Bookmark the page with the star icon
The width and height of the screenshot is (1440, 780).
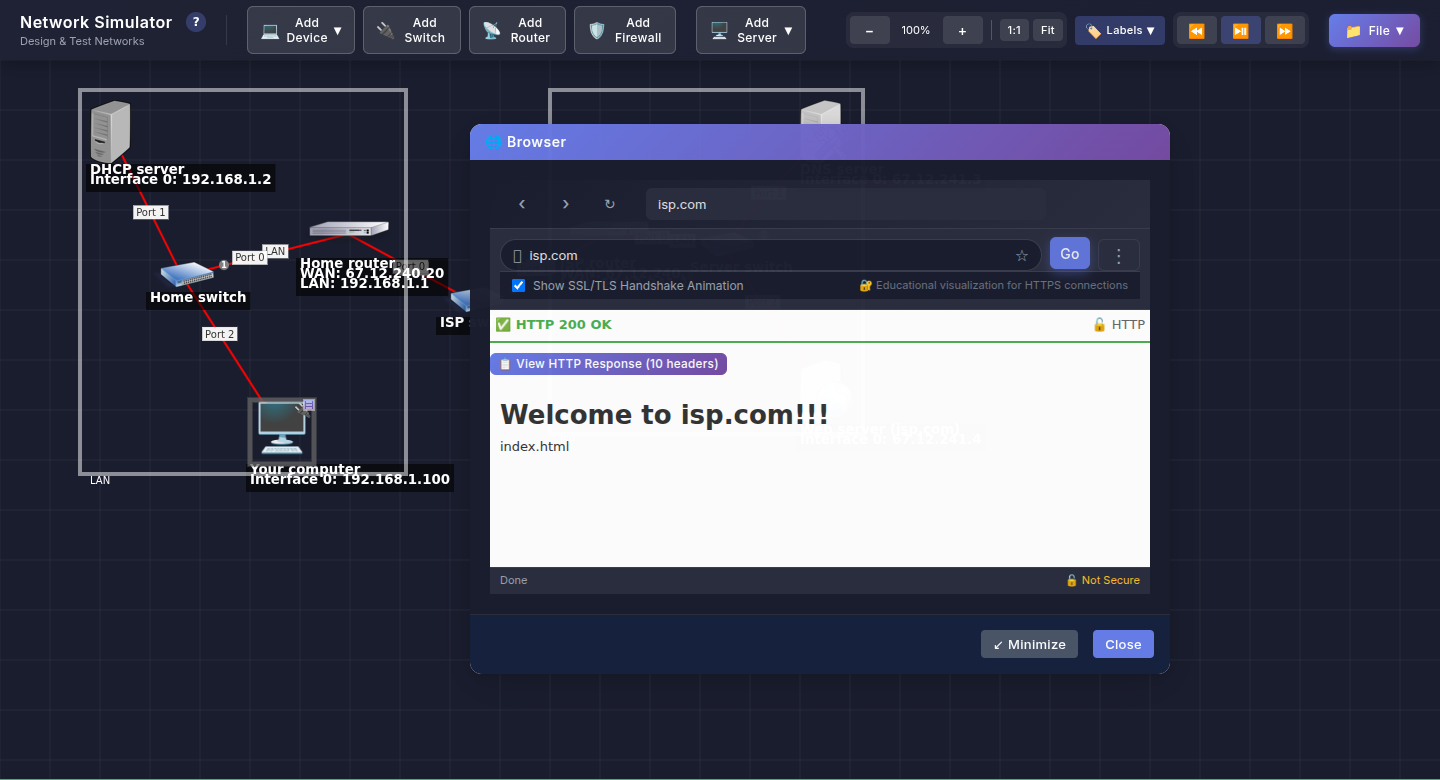[1022, 256]
